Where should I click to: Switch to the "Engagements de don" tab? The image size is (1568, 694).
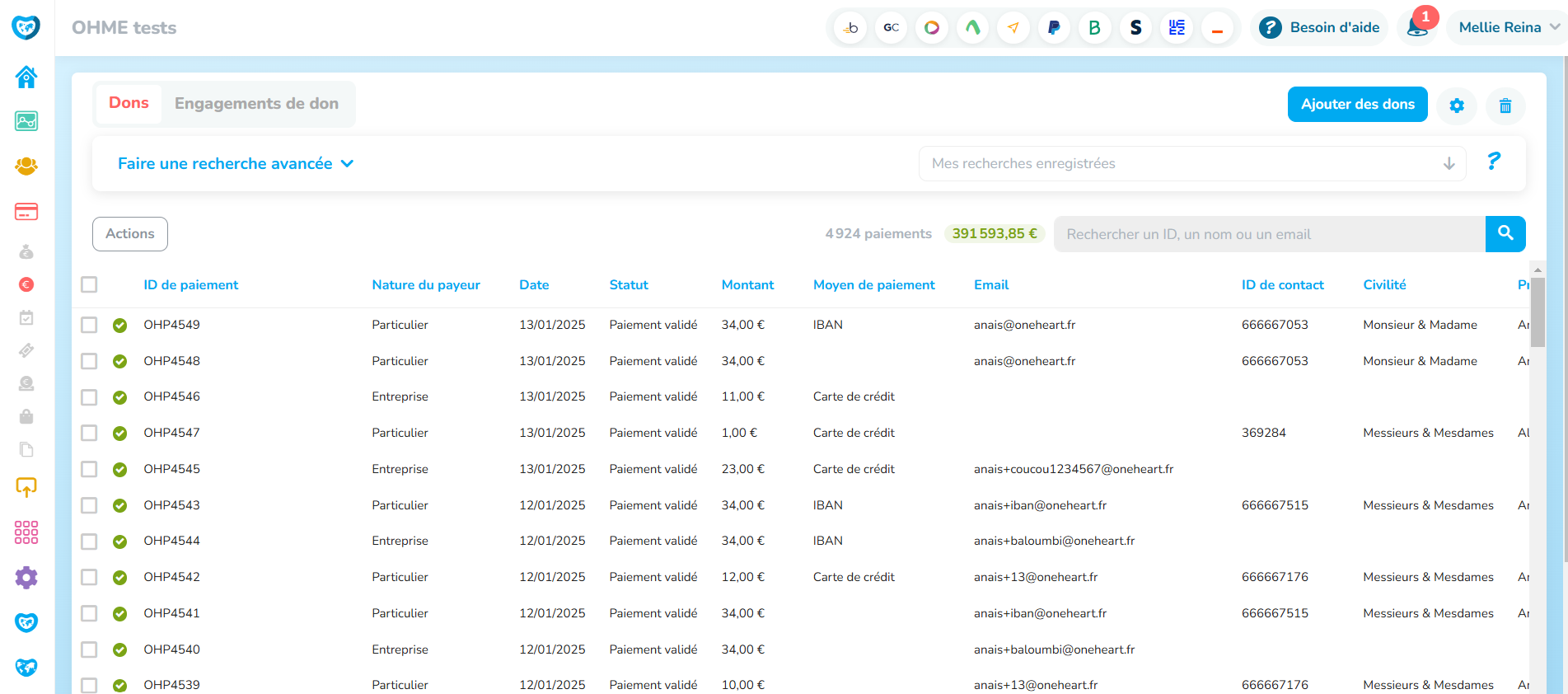256,104
